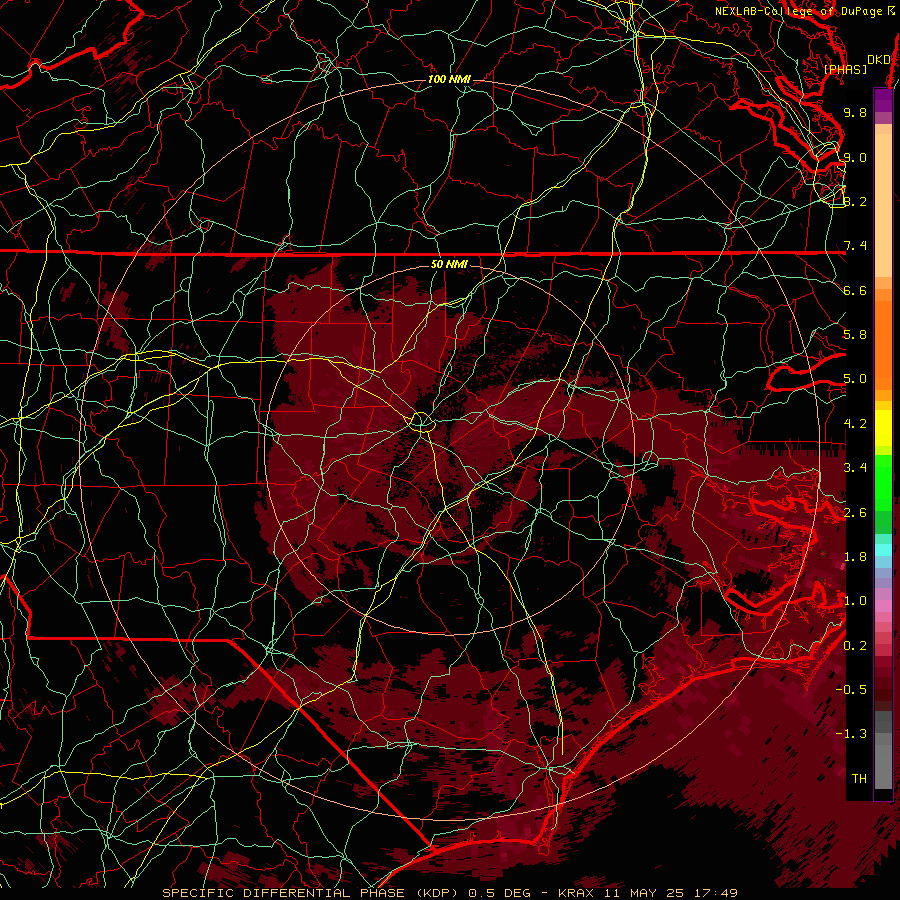This screenshot has height=900, width=900.
Task: Click the 7.4 value on color scale
Action: [x=855, y=246]
